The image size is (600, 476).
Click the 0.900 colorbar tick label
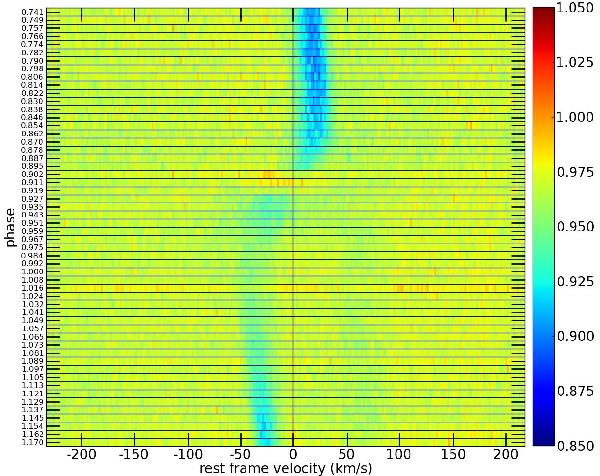tap(578, 334)
